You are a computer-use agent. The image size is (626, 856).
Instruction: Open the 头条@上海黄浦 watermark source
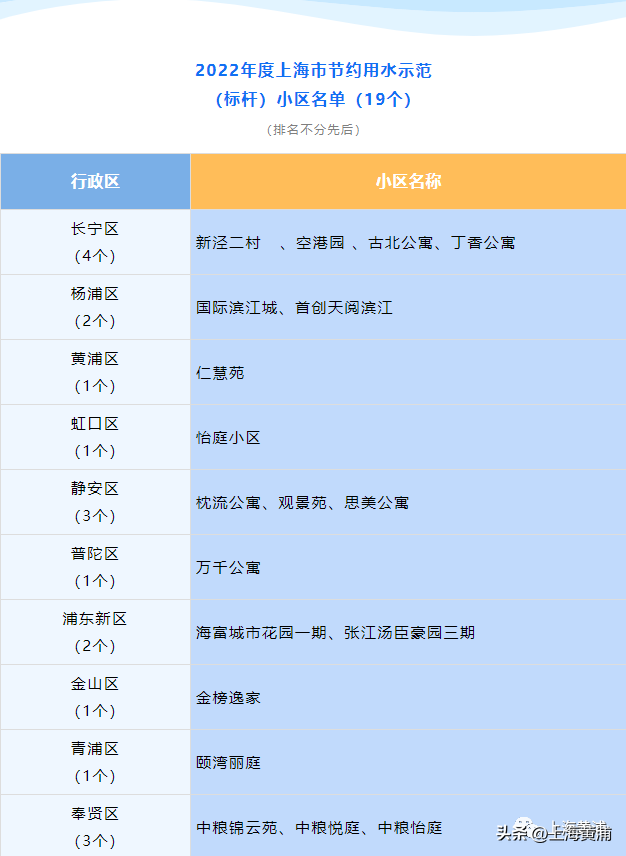click(554, 832)
